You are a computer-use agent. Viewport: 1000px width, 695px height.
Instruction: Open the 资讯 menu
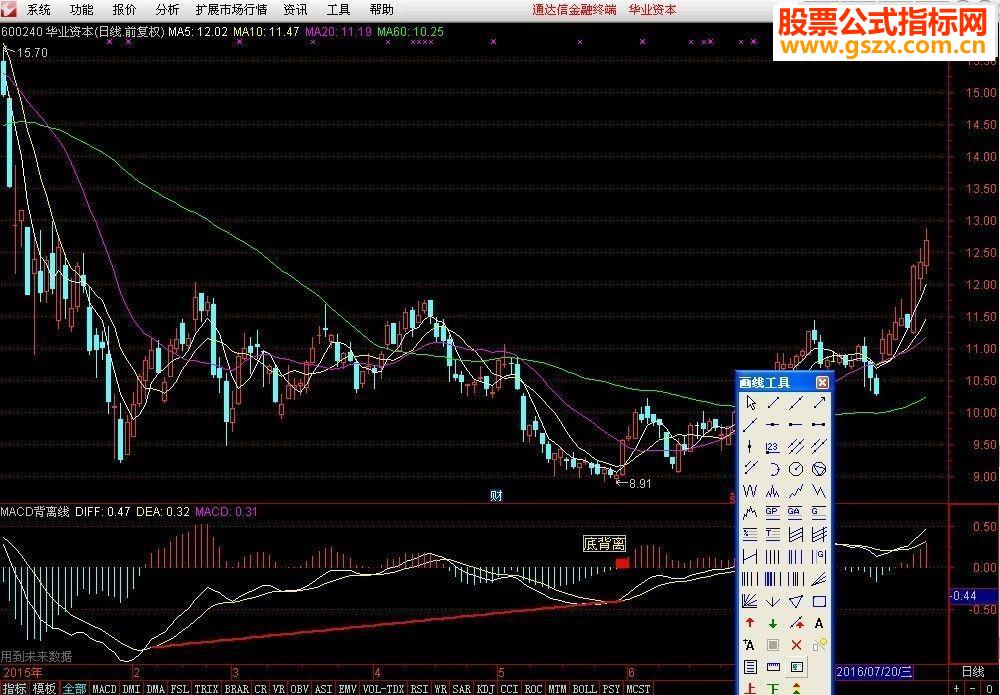(x=295, y=10)
